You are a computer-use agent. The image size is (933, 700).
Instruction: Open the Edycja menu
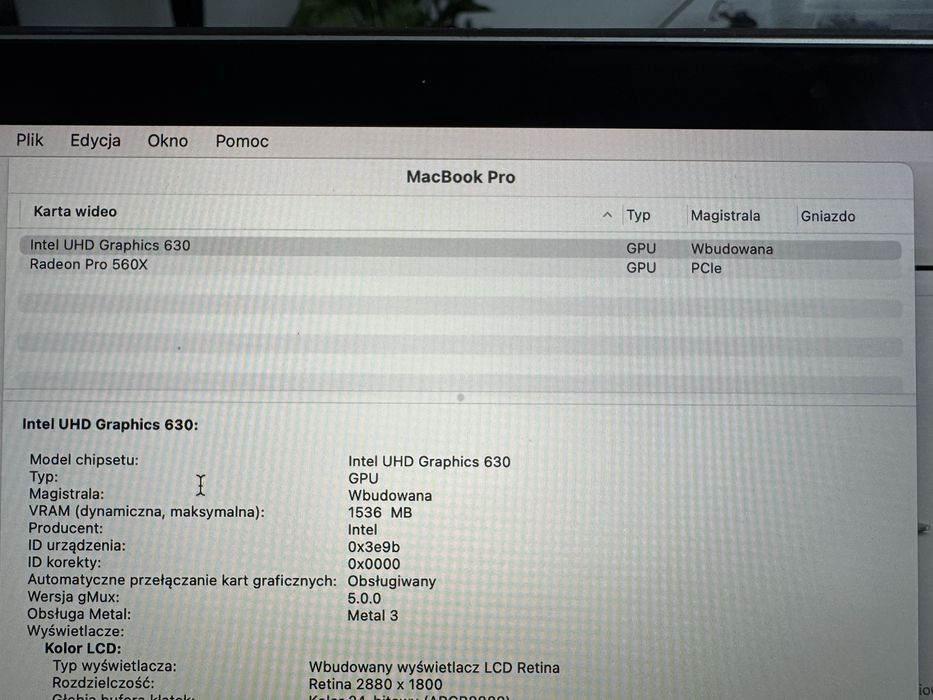point(95,140)
